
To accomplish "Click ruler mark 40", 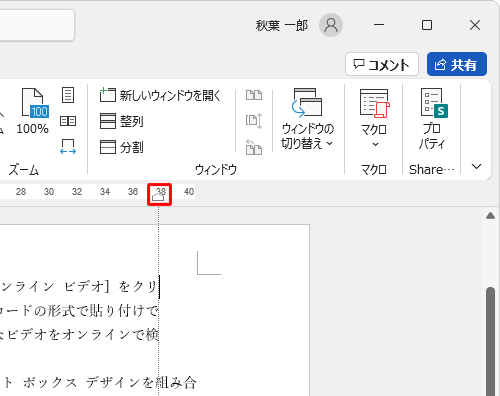I will 189,192.
